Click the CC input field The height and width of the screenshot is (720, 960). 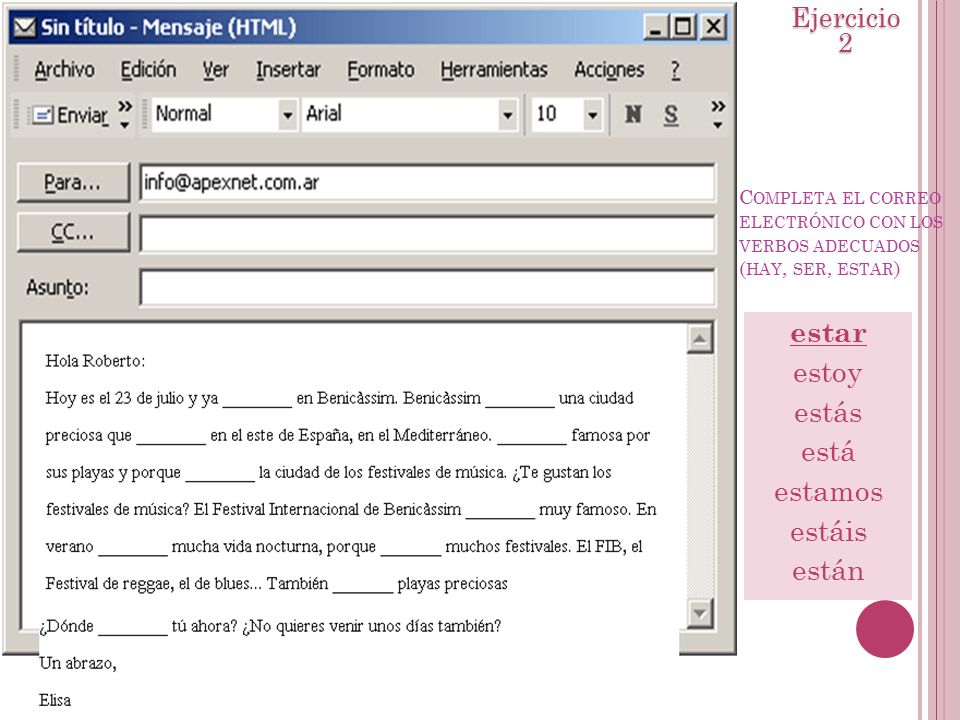click(427, 234)
